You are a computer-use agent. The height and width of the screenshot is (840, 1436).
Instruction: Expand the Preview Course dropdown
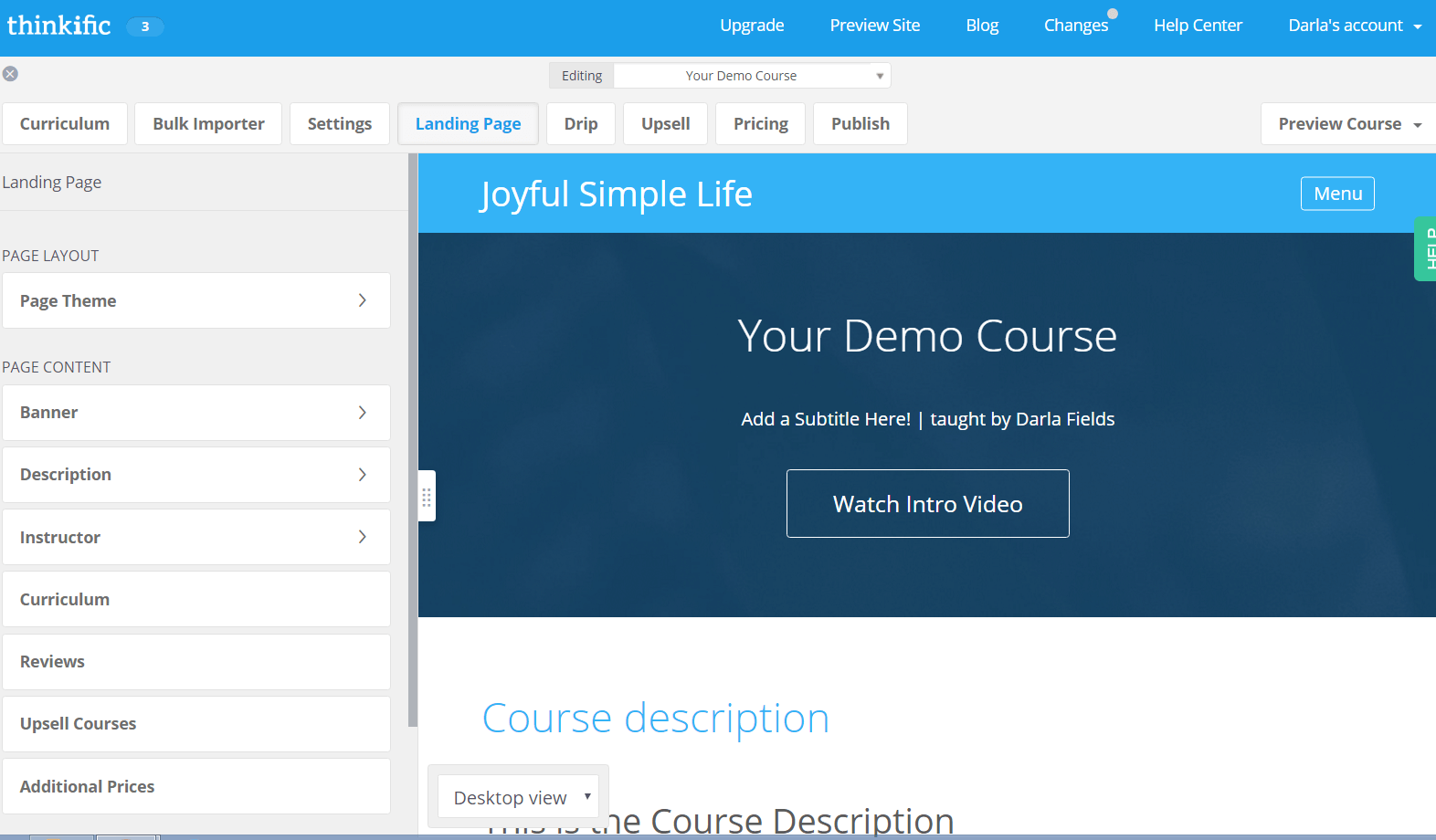click(x=1348, y=124)
